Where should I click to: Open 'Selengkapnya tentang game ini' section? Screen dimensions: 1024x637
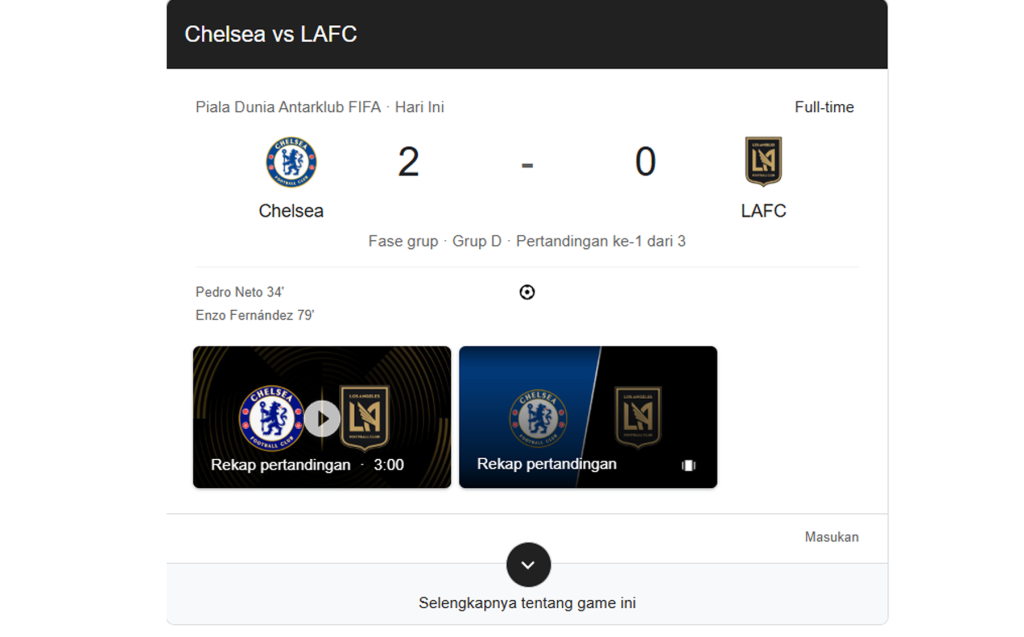(527, 602)
